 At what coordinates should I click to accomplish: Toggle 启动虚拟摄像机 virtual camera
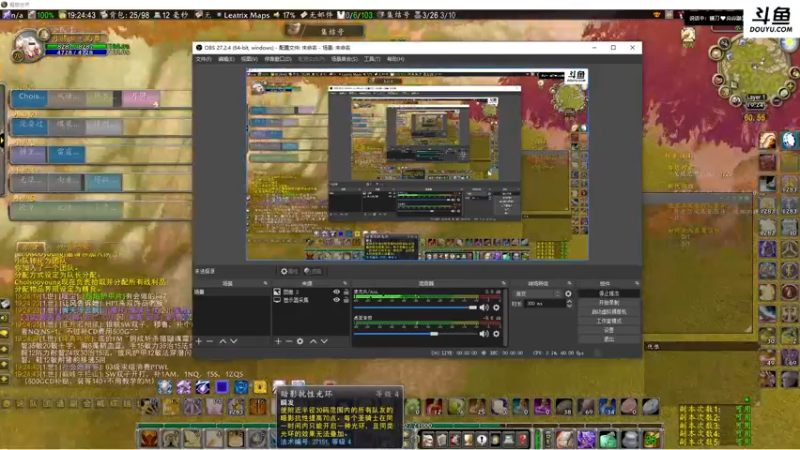[x=609, y=312]
